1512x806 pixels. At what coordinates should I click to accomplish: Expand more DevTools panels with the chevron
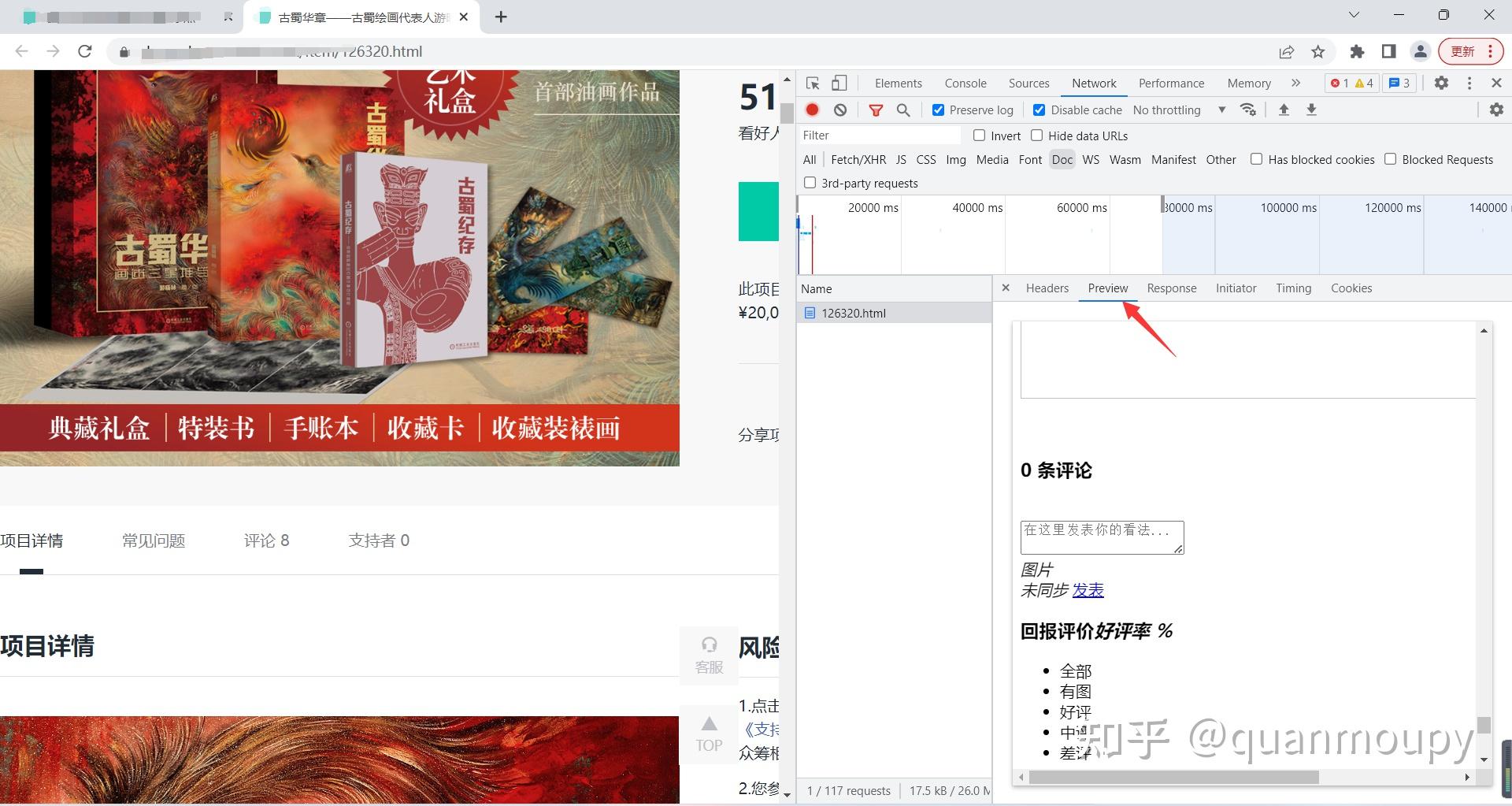[x=1296, y=83]
